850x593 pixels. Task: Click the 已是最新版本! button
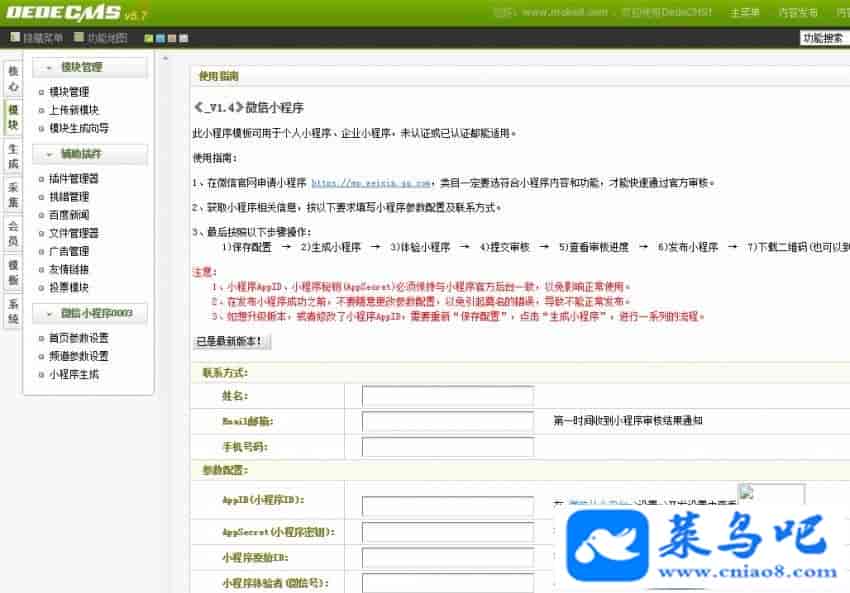point(232,341)
